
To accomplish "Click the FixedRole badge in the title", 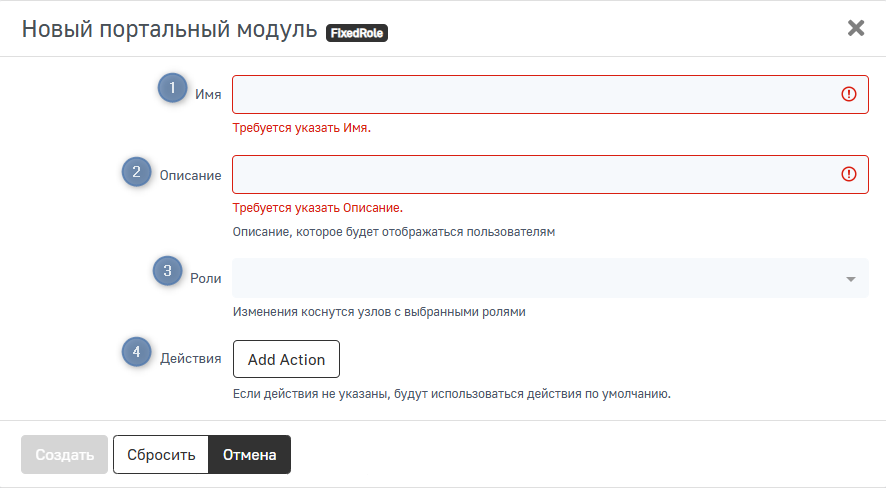I will point(357,33).
